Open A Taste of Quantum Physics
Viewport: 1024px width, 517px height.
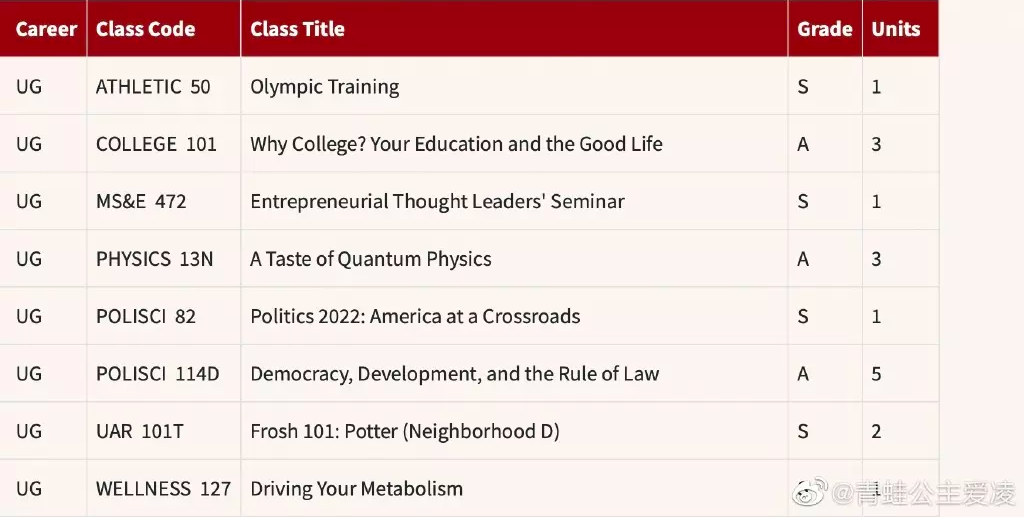pyautogui.click(x=370, y=259)
